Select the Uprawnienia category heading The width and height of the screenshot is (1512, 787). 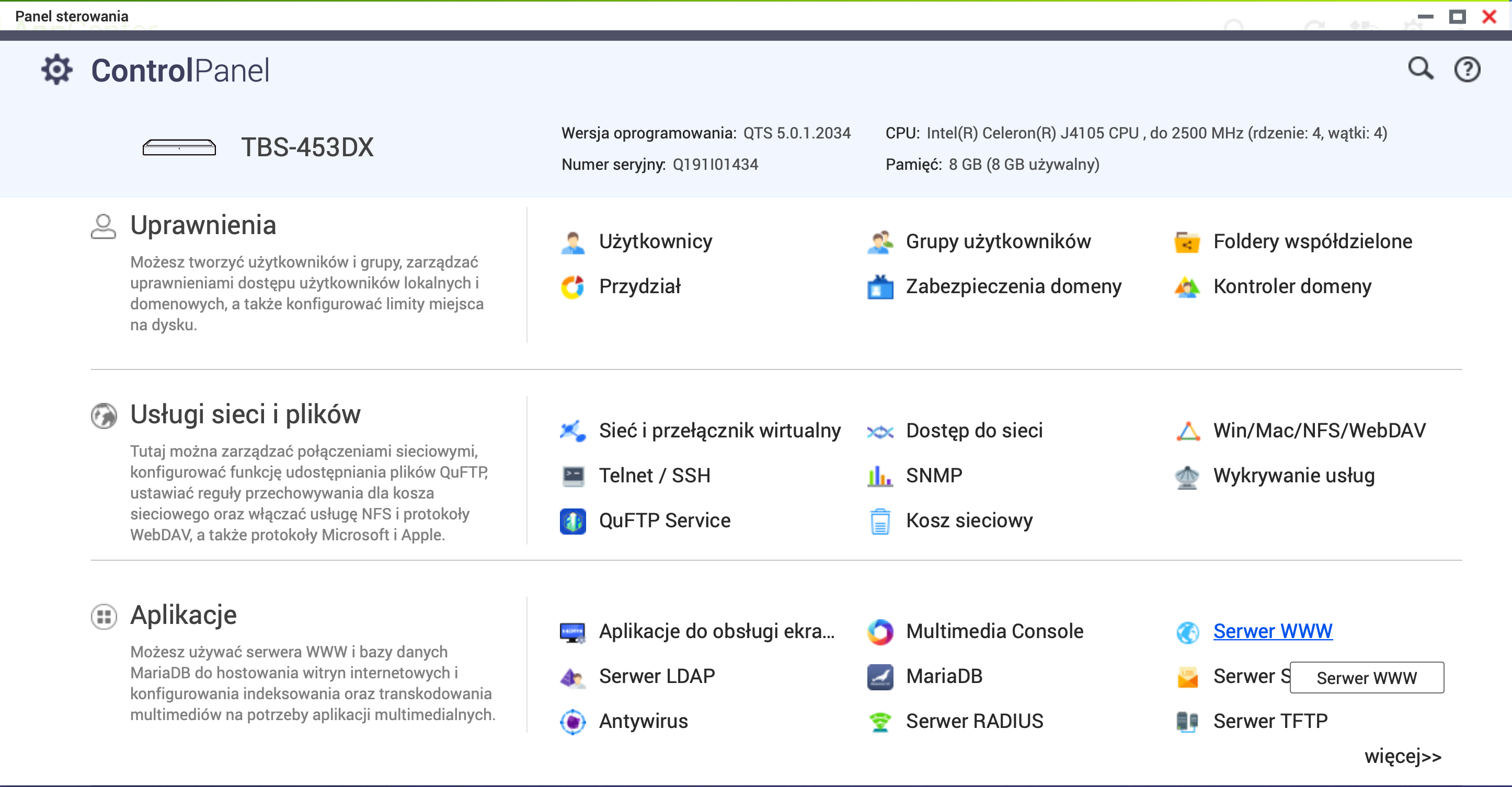click(203, 225)
